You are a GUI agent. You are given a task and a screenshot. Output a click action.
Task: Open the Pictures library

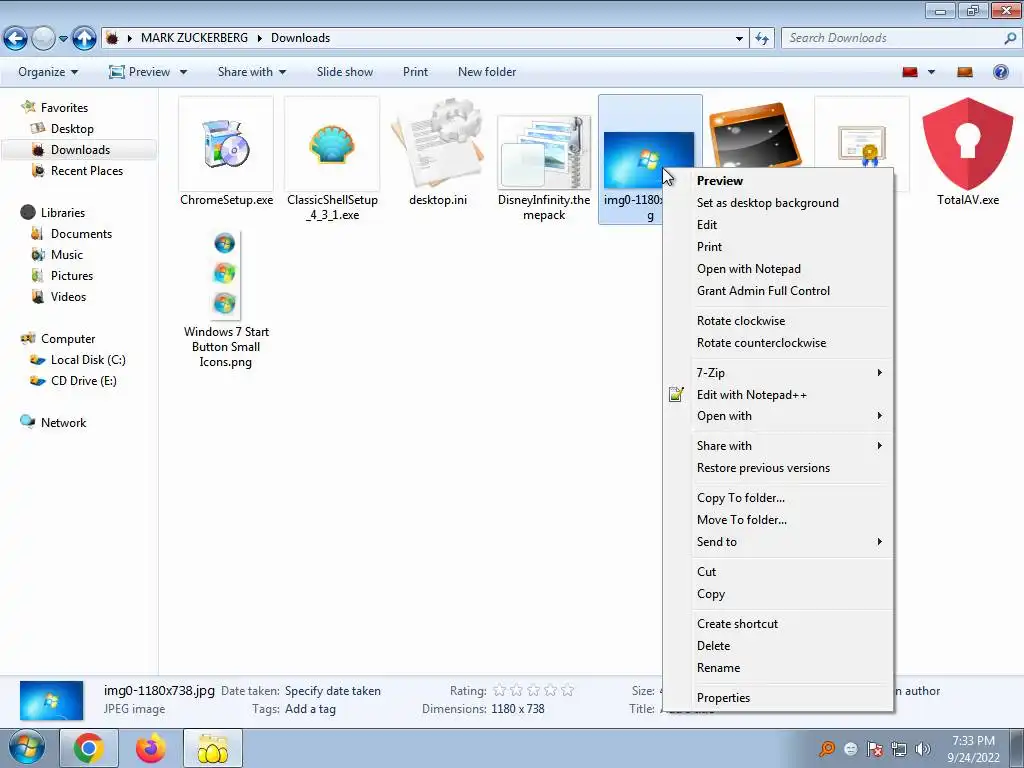72,276
